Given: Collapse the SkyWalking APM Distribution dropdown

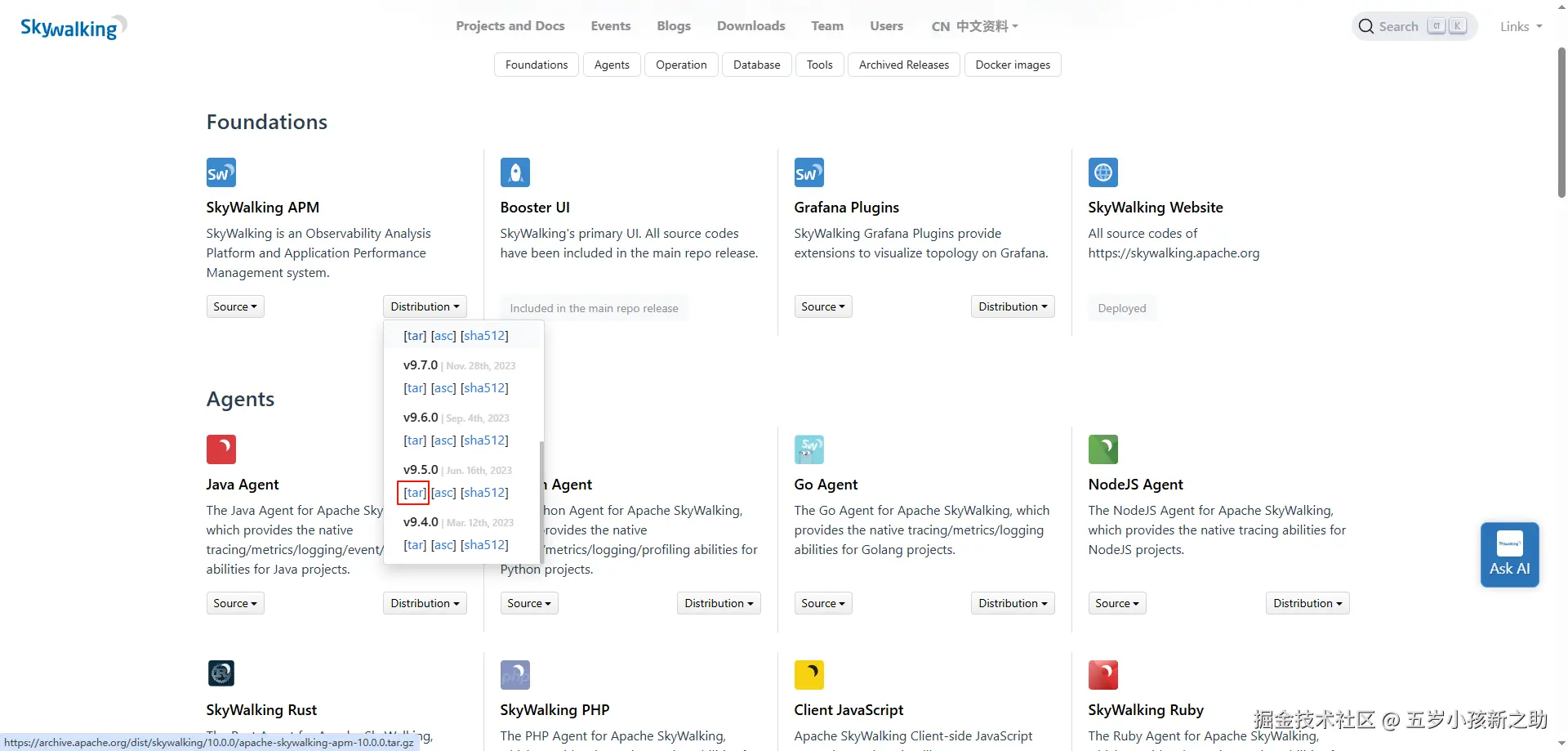Looking at the screenshot, I should pos(425,306).
